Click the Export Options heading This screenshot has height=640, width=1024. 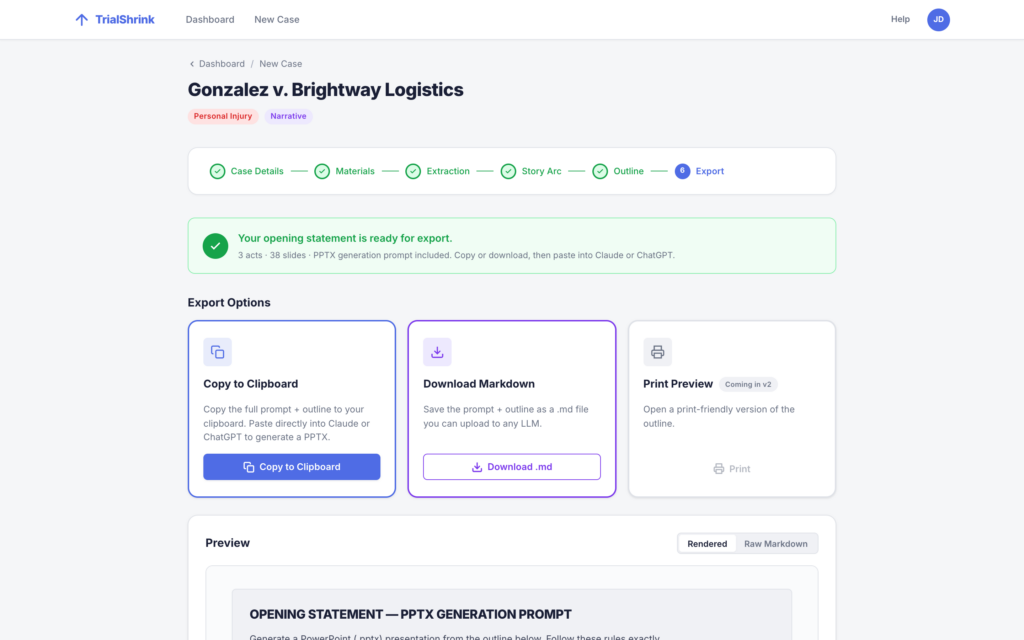pyautogui.click(x=229, y=302)
